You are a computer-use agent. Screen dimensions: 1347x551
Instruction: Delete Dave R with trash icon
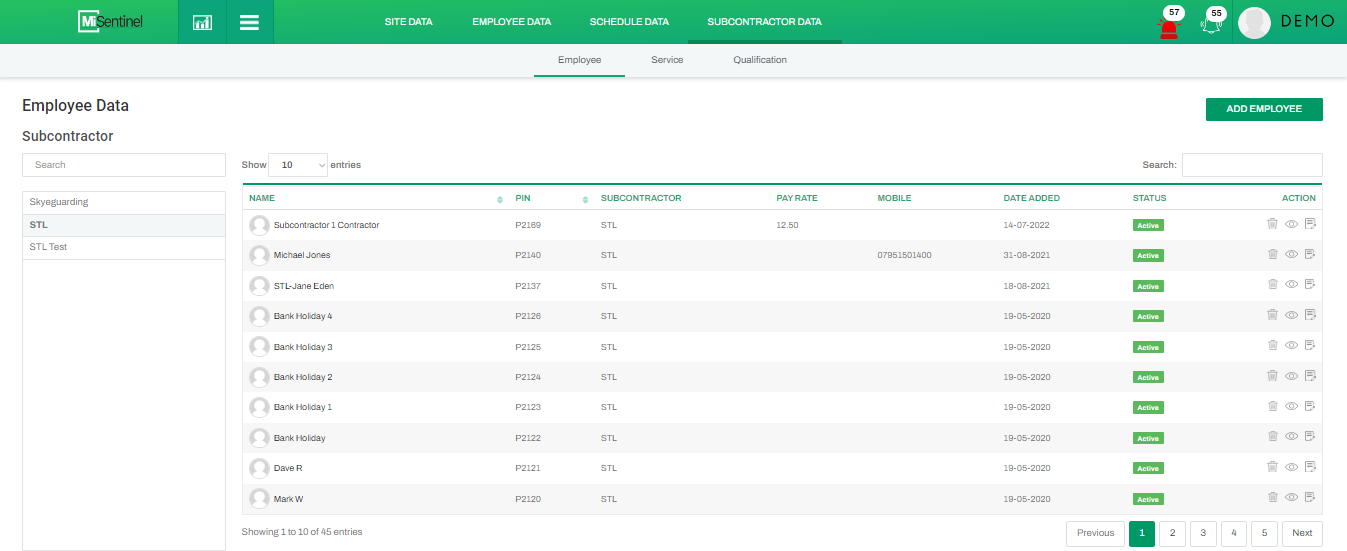pos(1272,467)
